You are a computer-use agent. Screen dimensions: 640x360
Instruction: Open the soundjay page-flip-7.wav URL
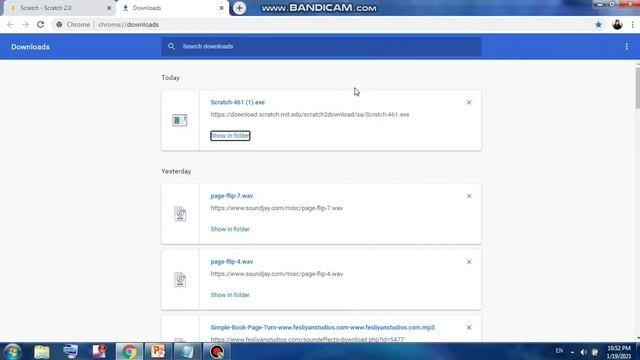click(x=277, y=208)
